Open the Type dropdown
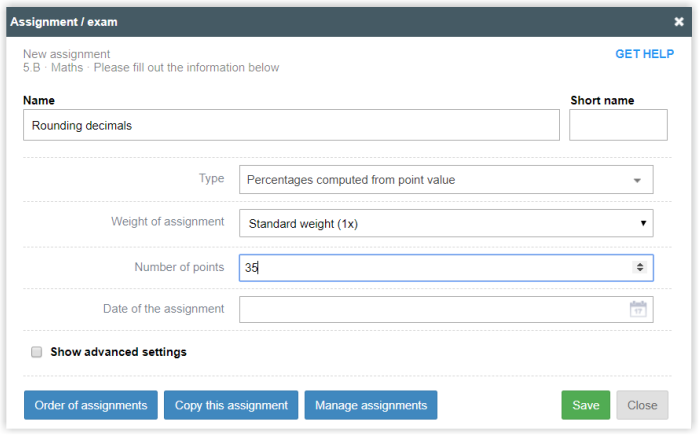 point(446,180)
